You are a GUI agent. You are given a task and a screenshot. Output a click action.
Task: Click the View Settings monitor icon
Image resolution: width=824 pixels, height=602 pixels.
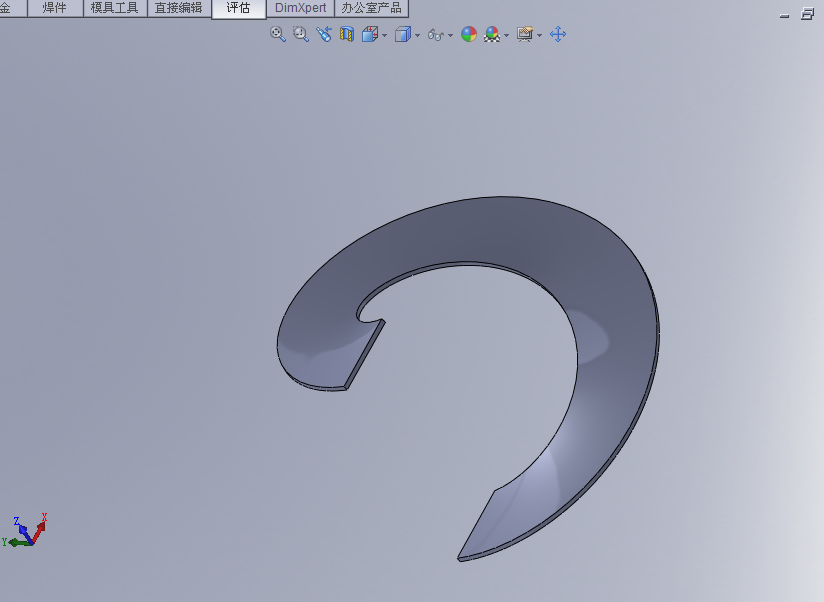tap(524, 34)
